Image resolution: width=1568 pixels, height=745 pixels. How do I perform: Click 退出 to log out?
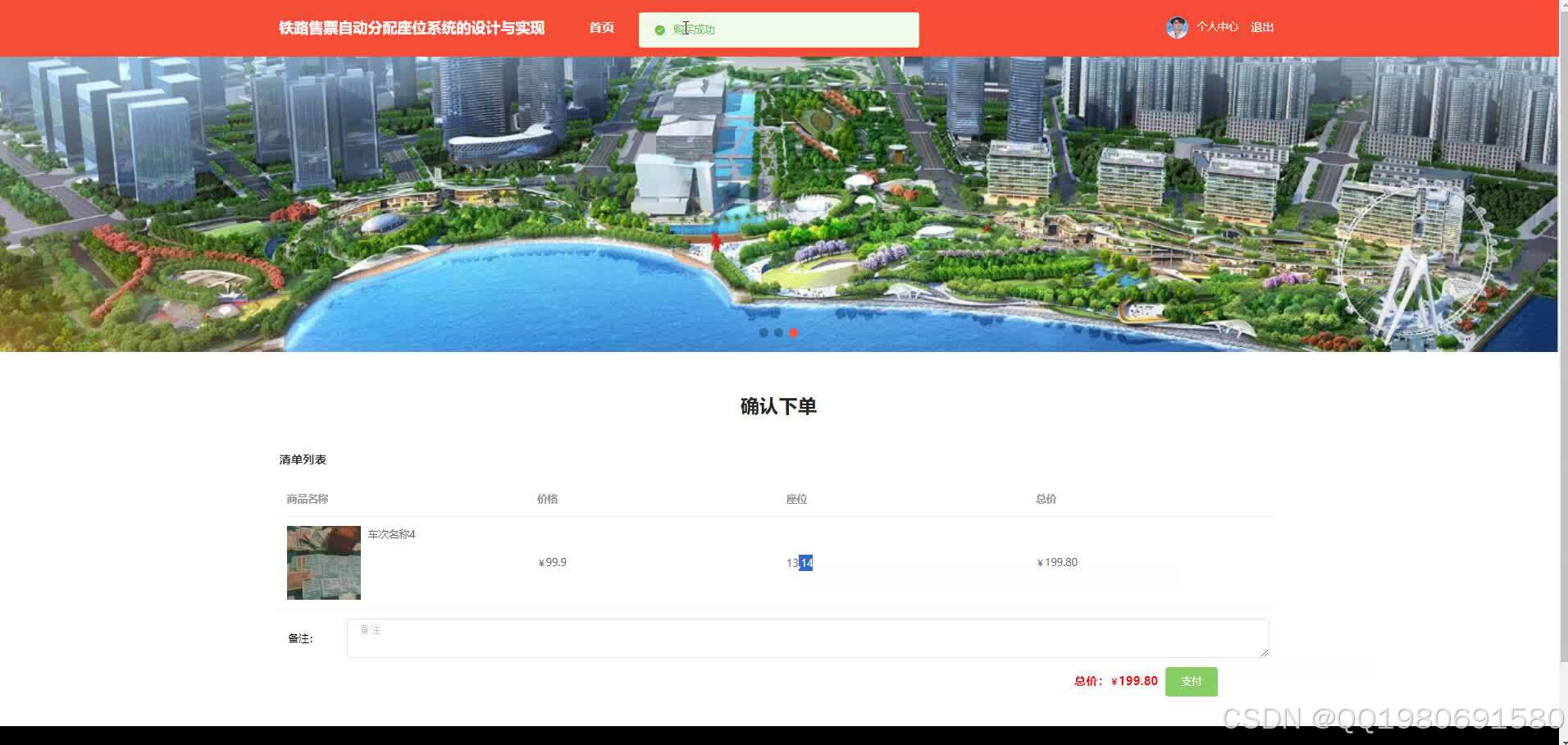tap(1261, 27)
